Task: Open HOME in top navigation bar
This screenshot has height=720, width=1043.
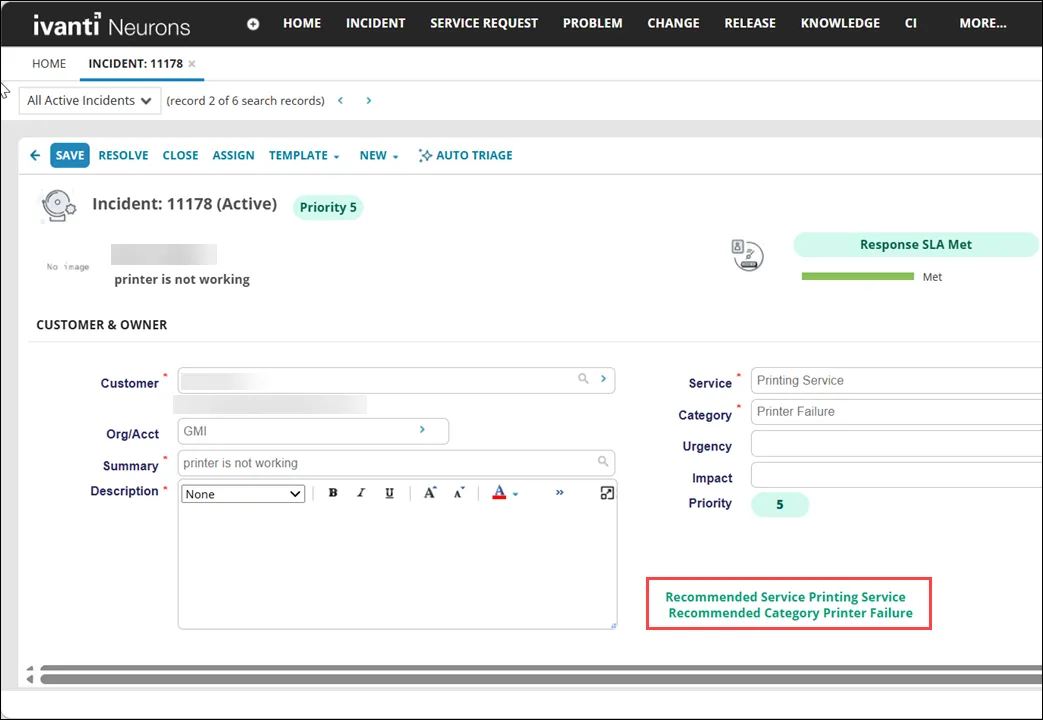Action: pos(302,23)
